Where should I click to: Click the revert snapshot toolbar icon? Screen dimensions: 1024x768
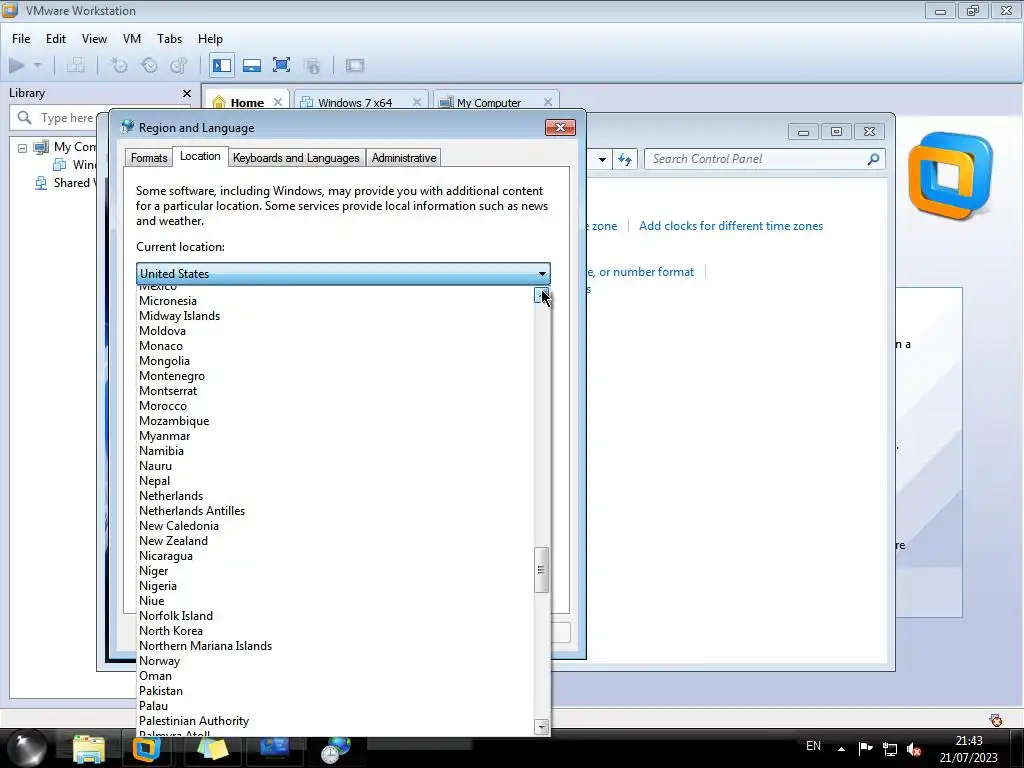[150, 65]
